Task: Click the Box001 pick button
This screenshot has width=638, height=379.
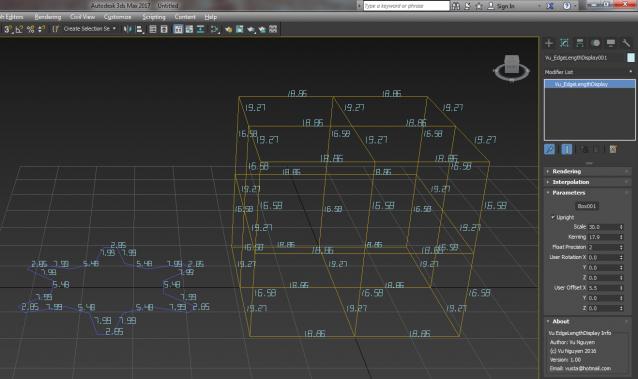Action: click(x=587, y=206)
